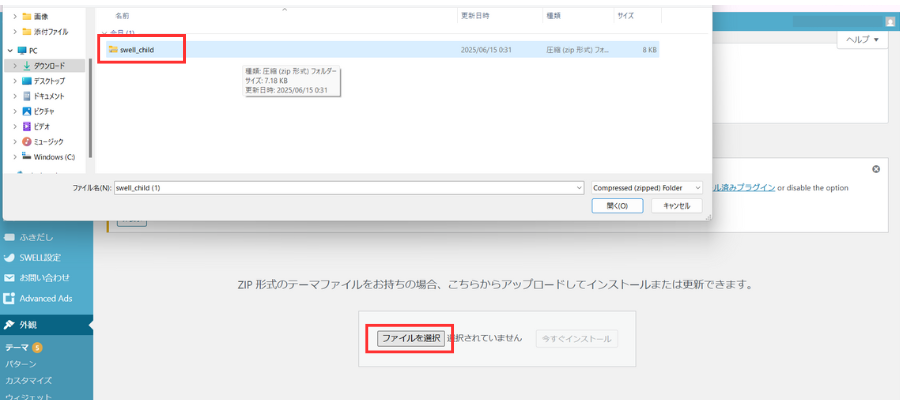Image resolution: width=900 pixels, height=400 pixels.
Task: Open the パターン submenu item
Action: point(21,364)
